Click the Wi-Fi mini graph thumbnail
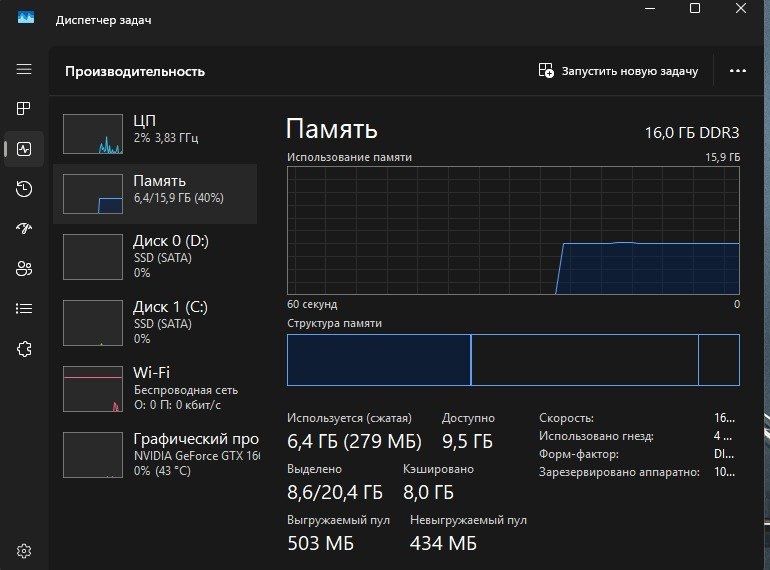The image size is (770, 570). (x=93, y=389)
